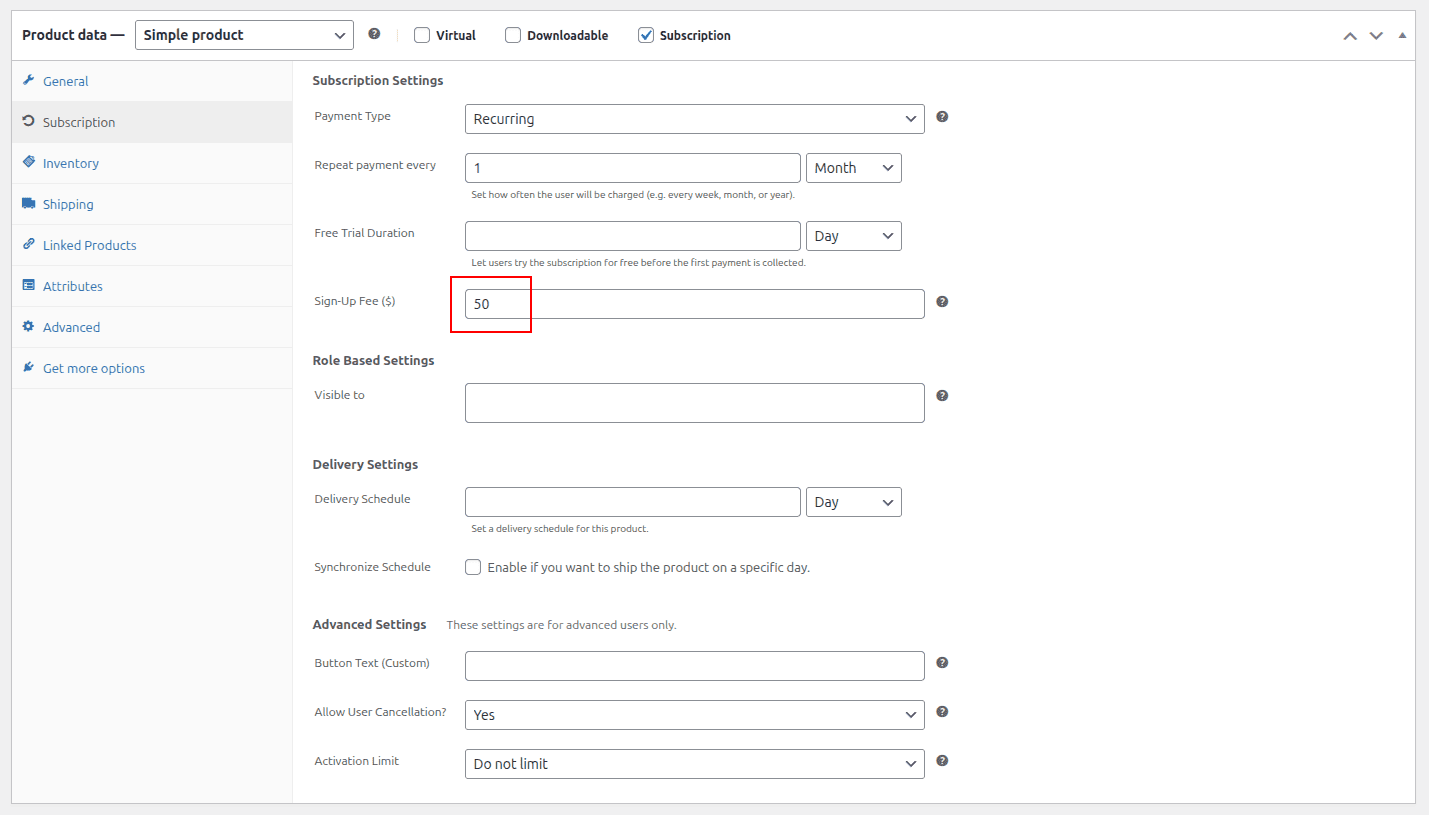This screenshot has height=815, width=1429.
Task: Open the Linked Products tab
Action: [89, 245]
